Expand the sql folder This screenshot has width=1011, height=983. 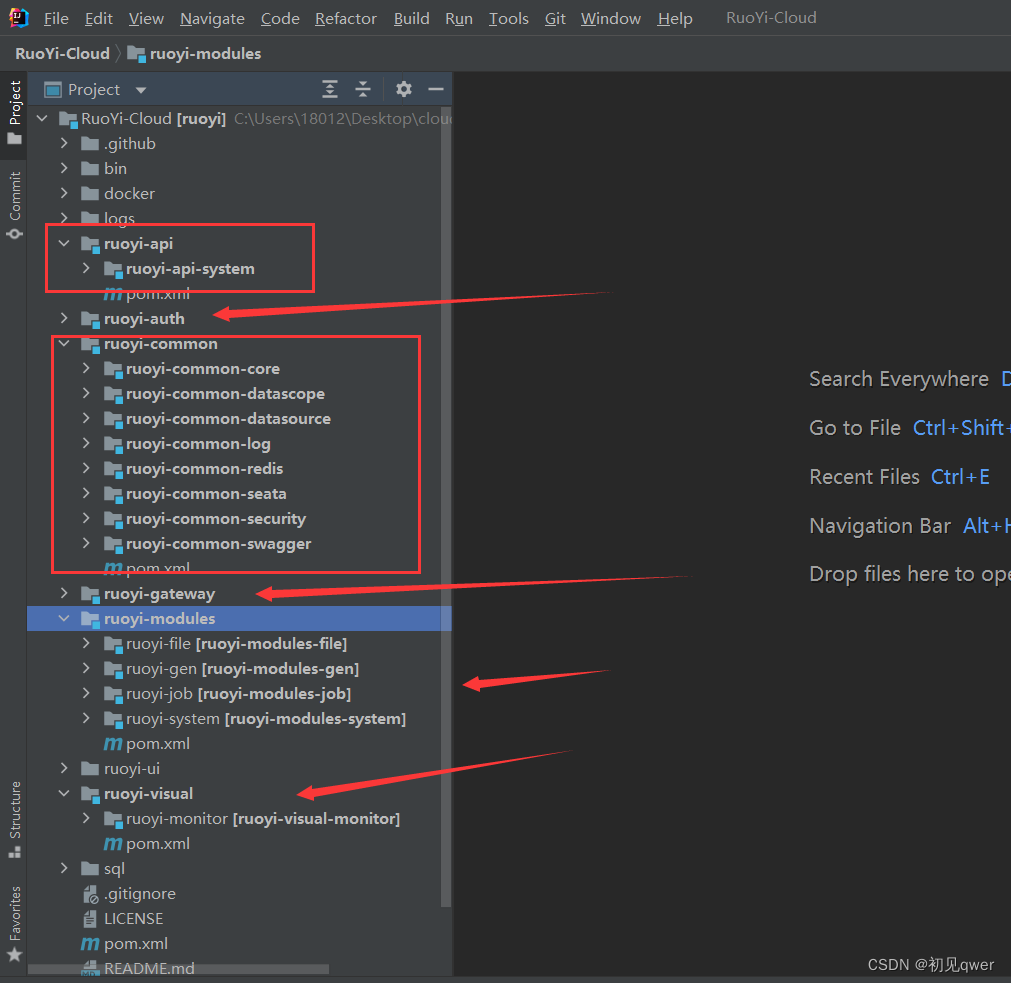pos(64,869)
